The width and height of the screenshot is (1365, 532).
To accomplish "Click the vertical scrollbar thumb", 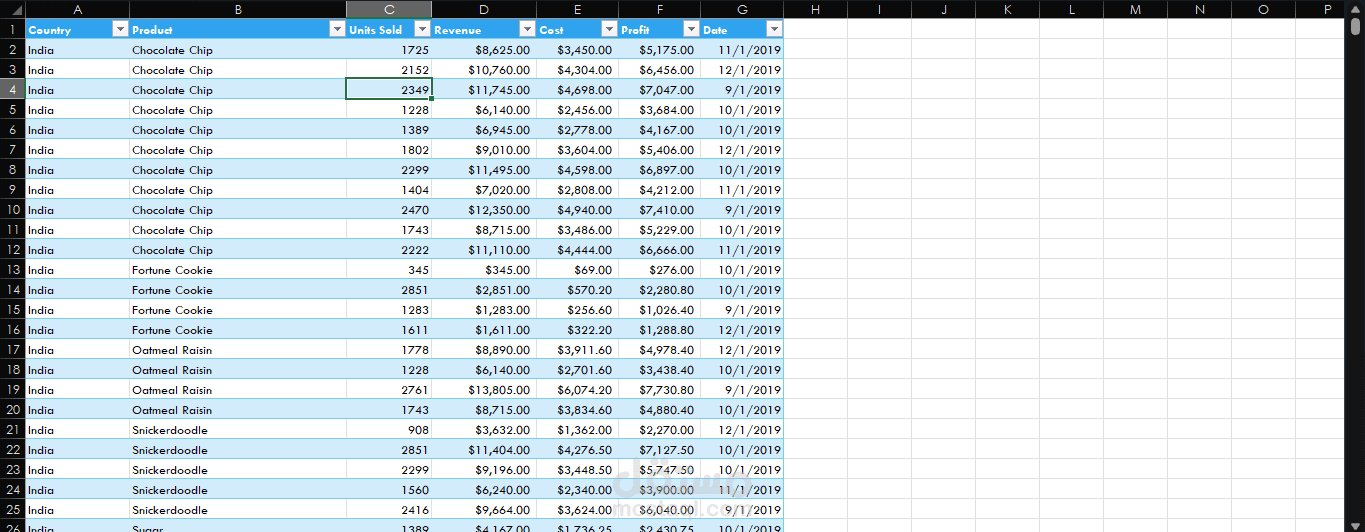I will coord(1356,26).
